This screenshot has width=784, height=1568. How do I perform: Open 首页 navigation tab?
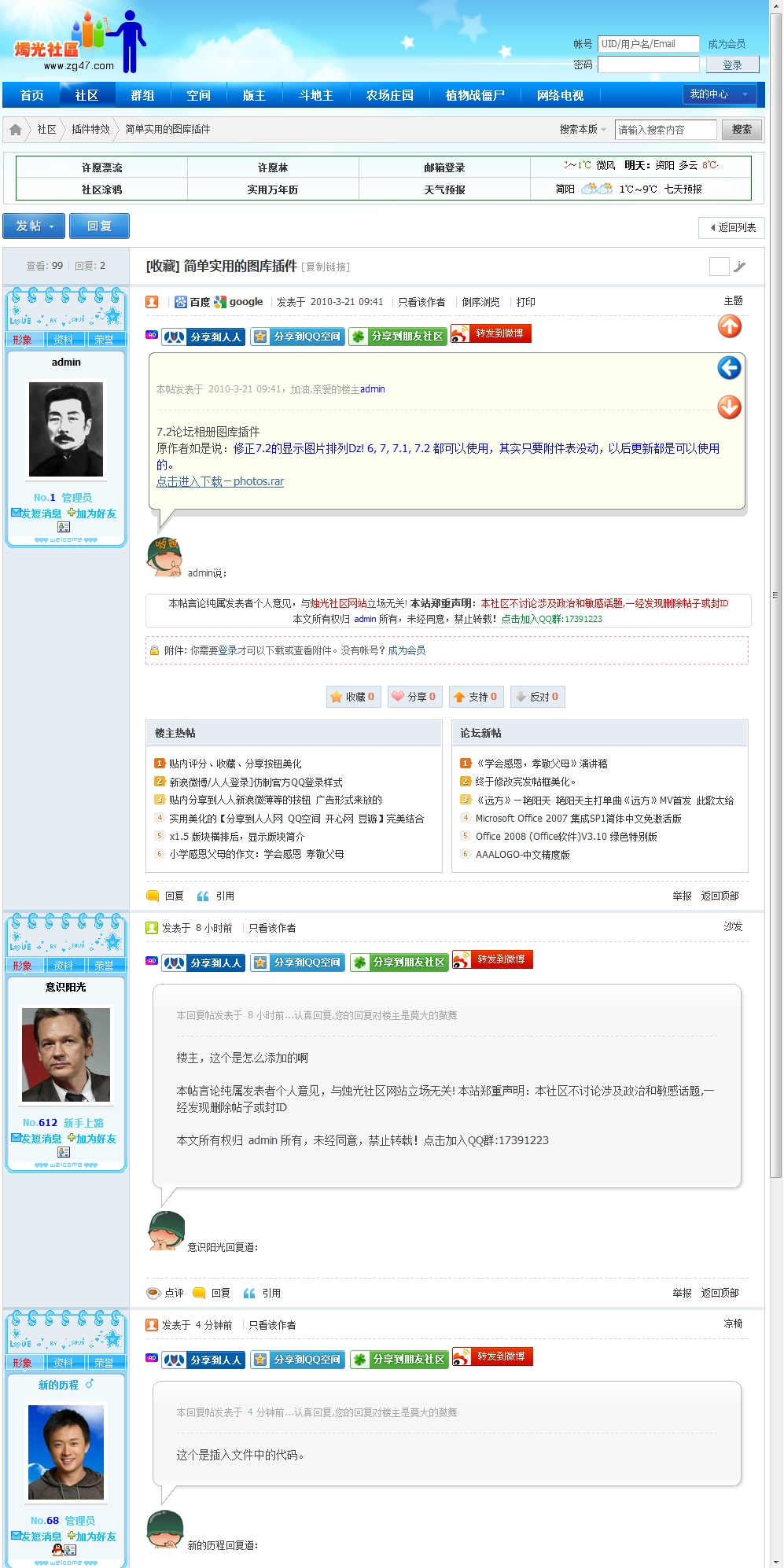click(32, 95)
